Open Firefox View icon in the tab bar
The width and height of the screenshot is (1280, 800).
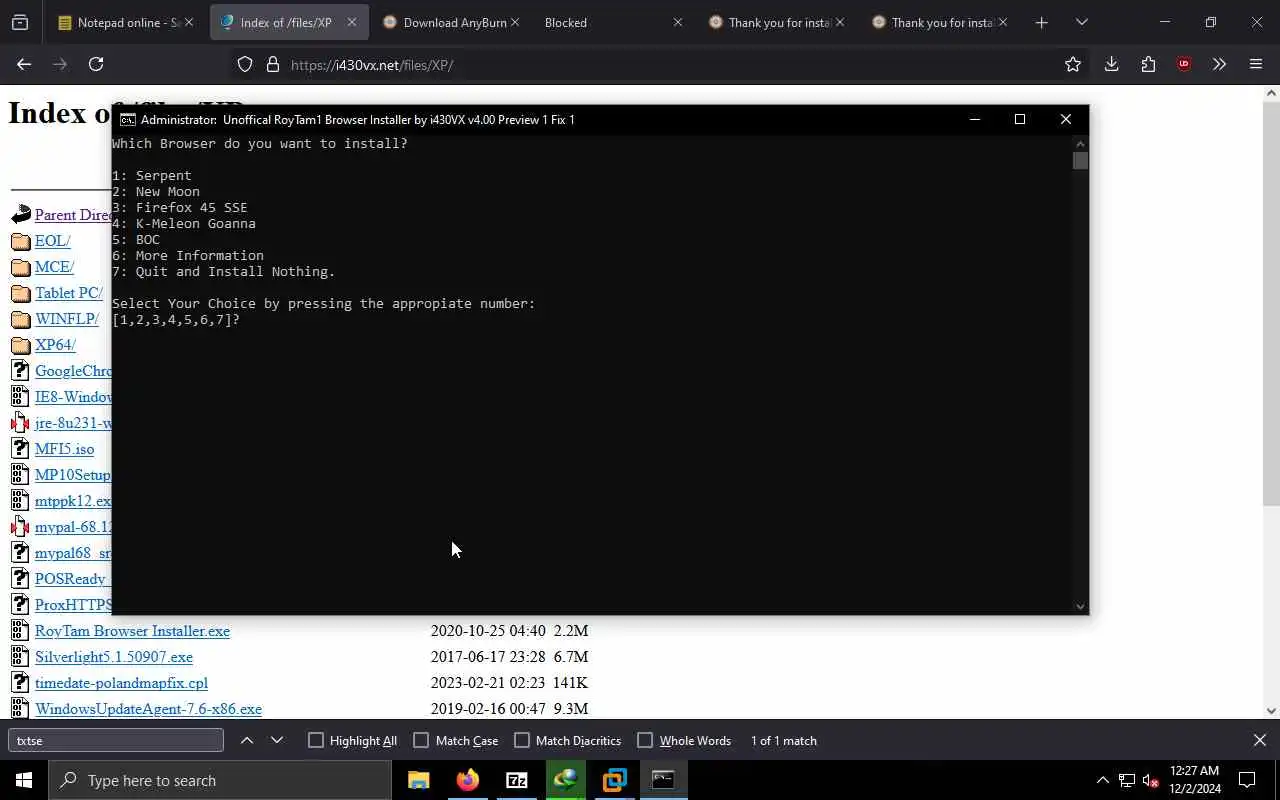(x=20, y=22)
